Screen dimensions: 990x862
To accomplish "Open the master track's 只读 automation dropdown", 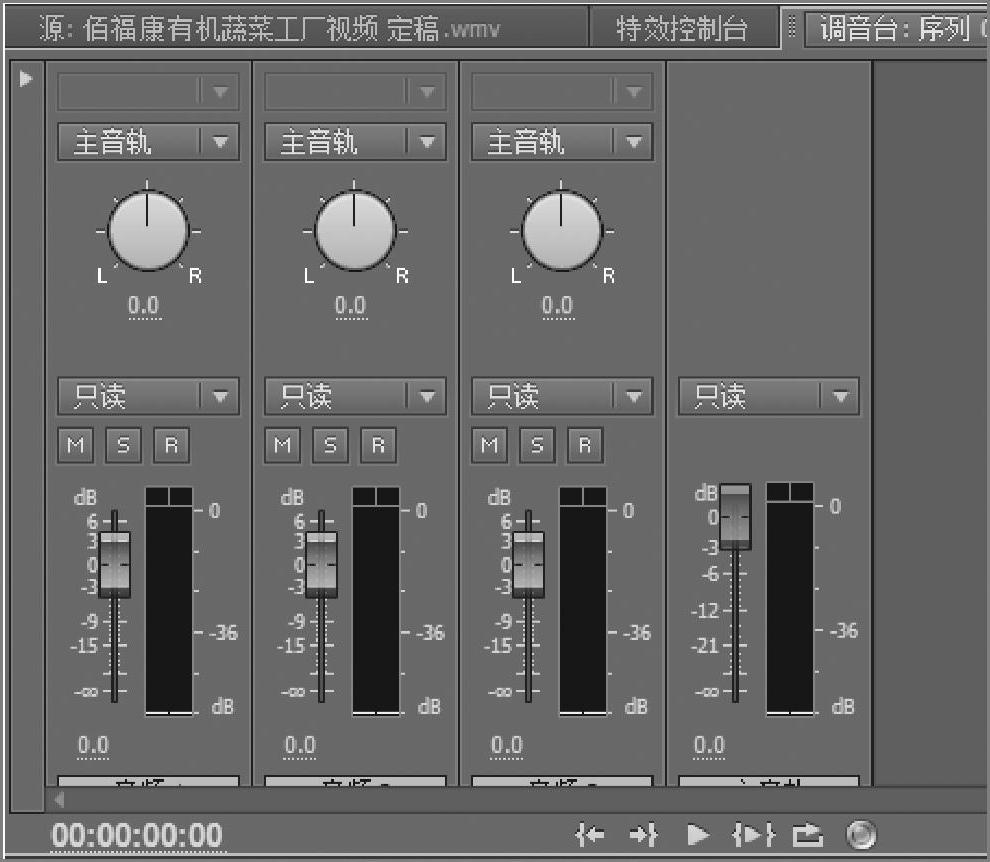I will point(769,397).
